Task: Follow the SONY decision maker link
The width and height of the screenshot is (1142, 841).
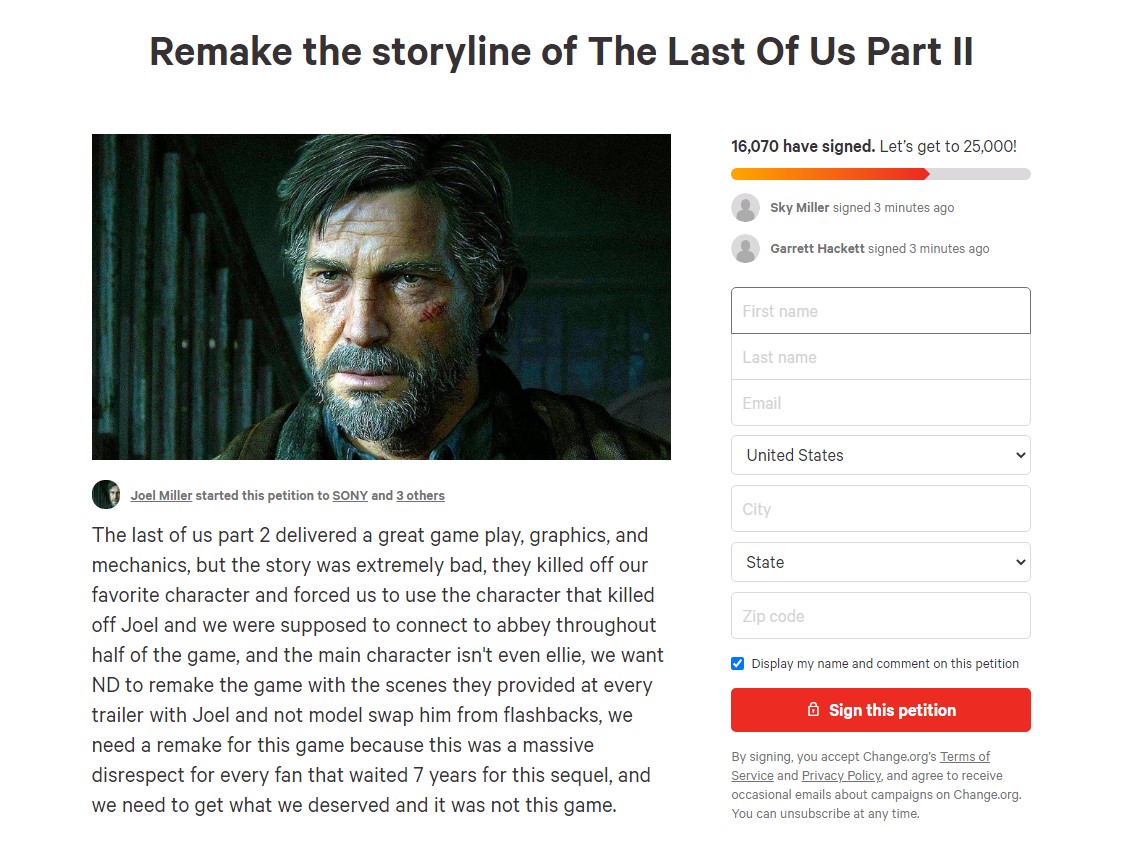Action: 350,496
